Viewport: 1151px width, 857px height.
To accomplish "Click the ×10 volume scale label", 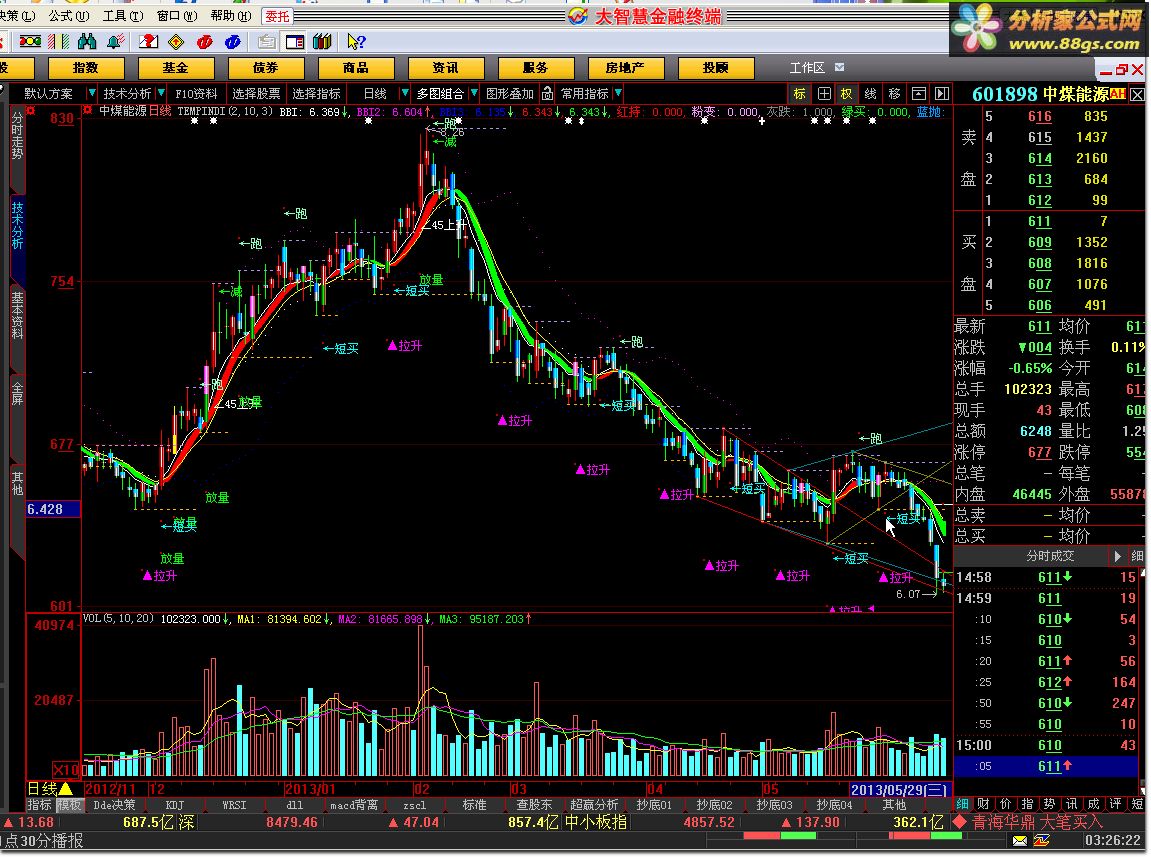I will click(x=65, y=769).
